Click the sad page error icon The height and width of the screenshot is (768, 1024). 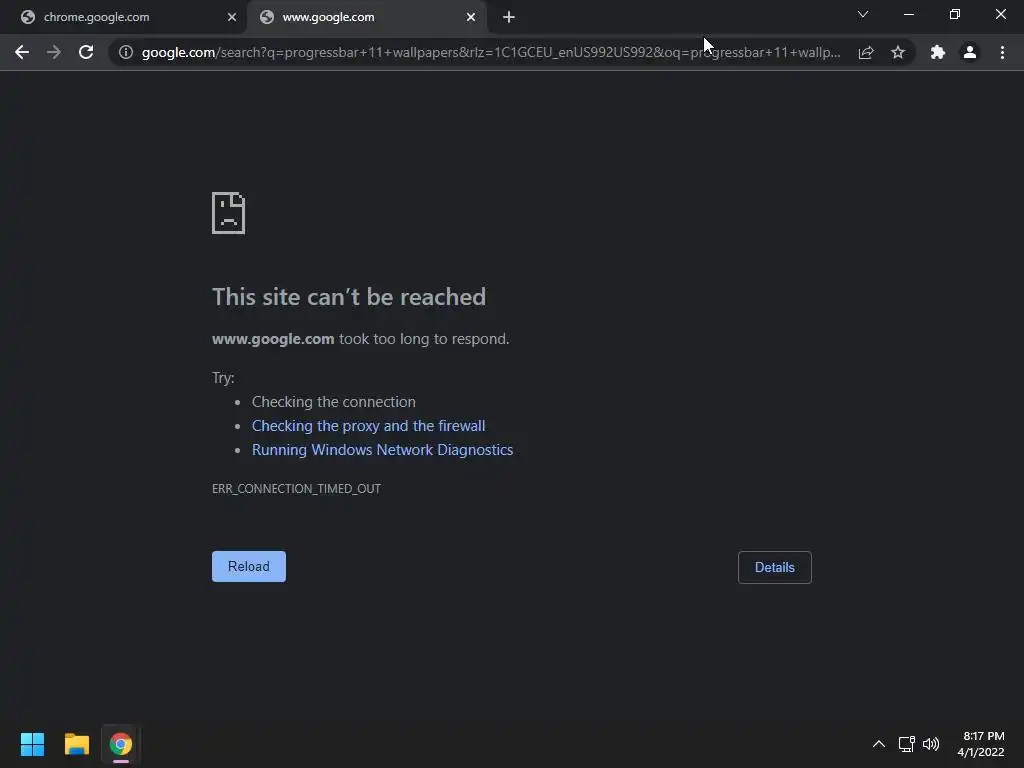229,213
